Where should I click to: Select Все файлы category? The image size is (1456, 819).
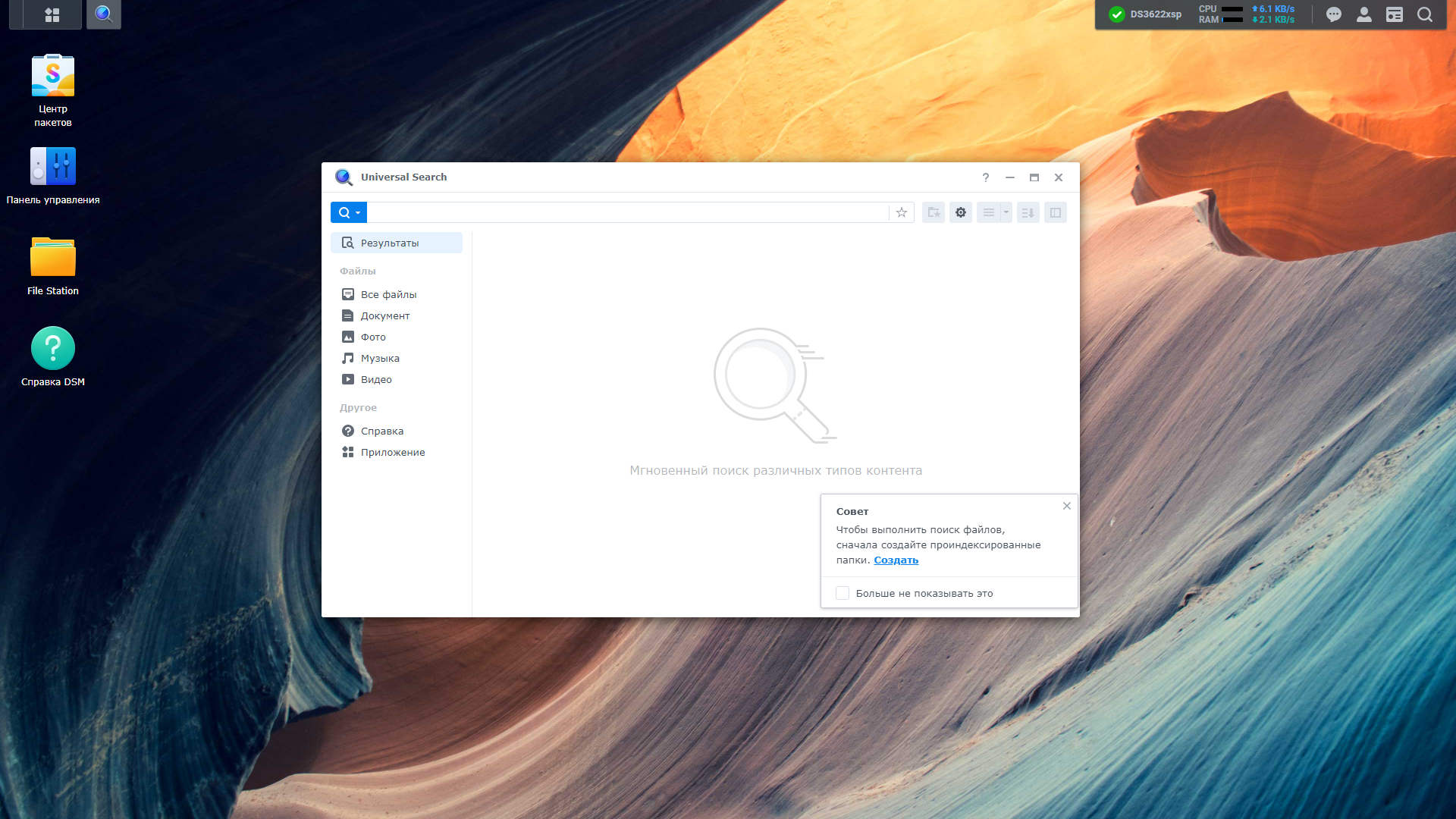tap(397, 294)
